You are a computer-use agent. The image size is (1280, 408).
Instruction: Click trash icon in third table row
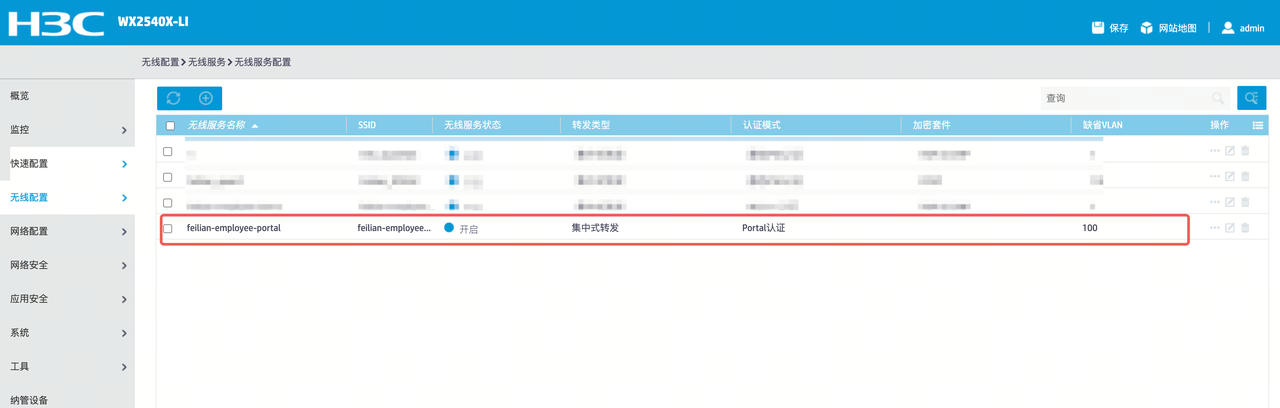tap(1245, 202)
